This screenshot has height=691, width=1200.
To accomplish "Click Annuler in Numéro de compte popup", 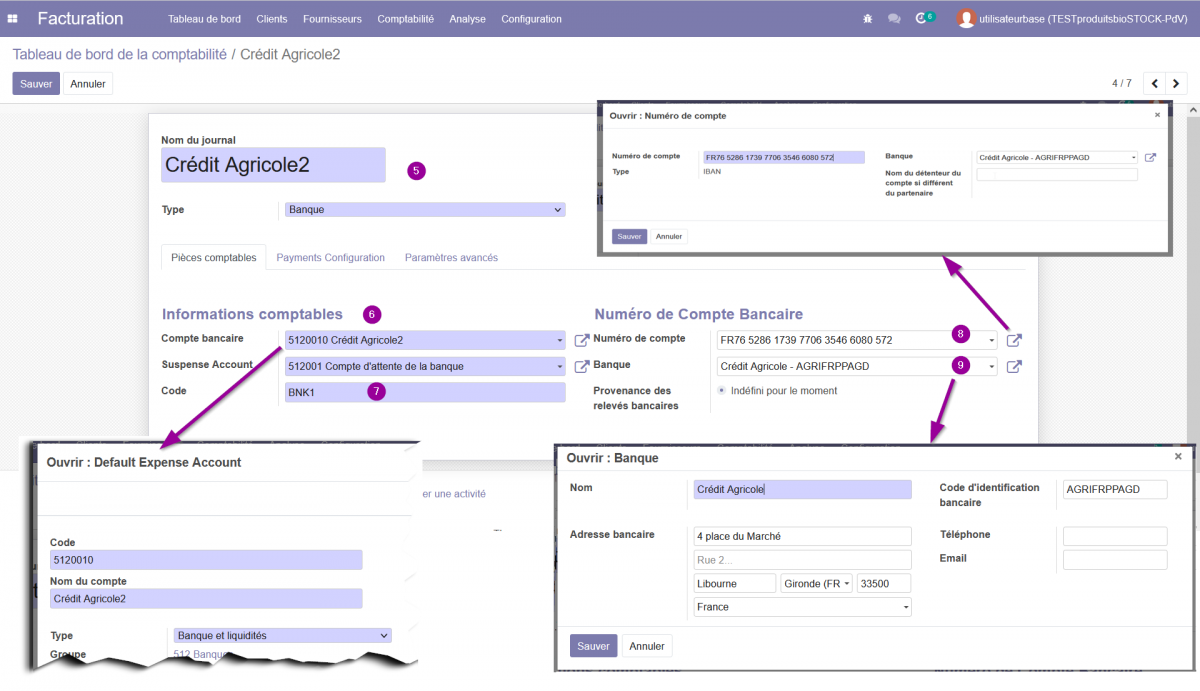I will (669, 237).
